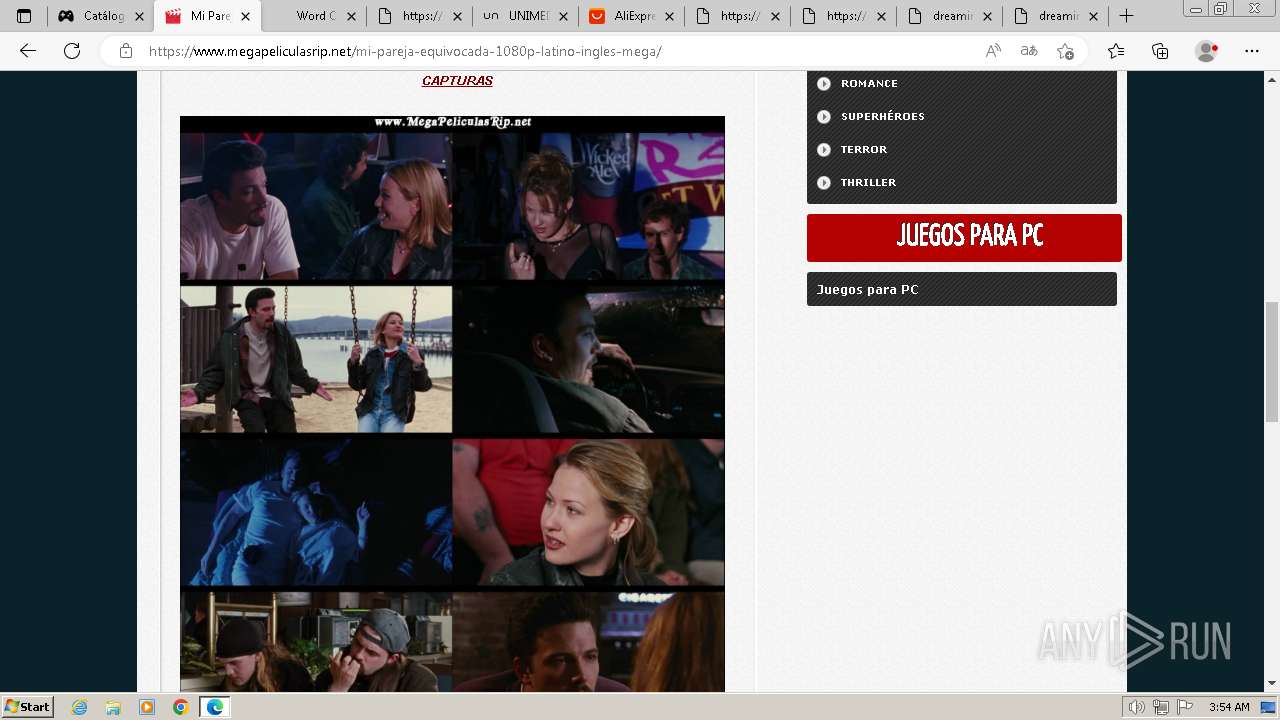1280x720 pixels.
Task: Open the Juegos para PC dark link box
Action: [962, 289]
